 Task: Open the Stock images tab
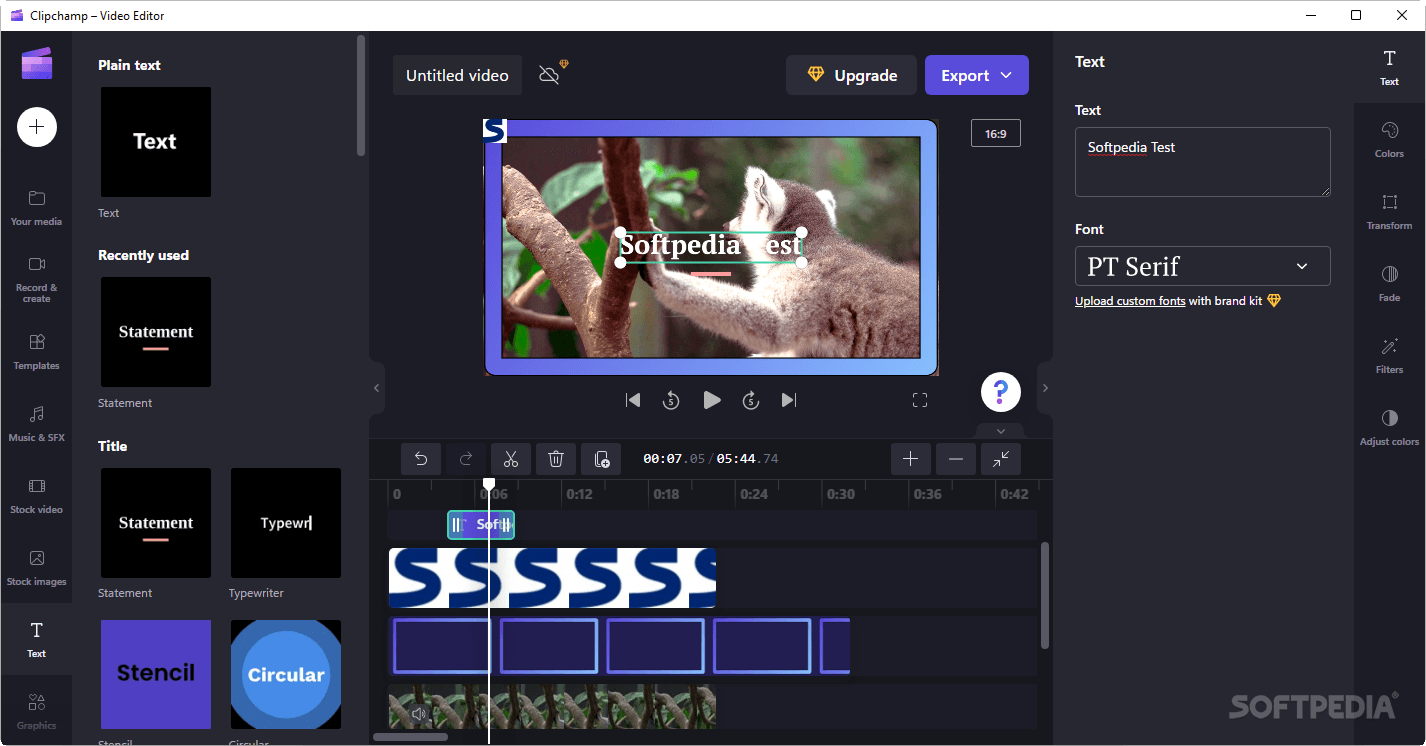(x=36, y=566)
